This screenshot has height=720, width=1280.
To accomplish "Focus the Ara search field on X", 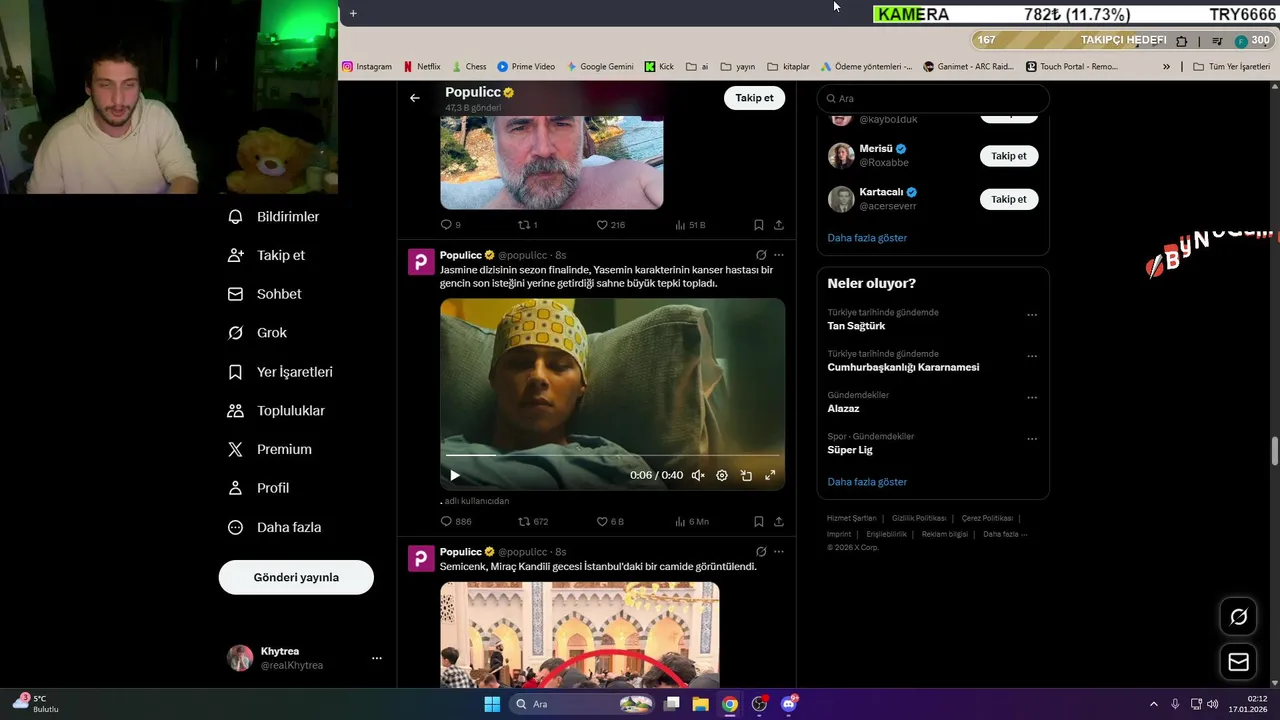I will [933, 98].
